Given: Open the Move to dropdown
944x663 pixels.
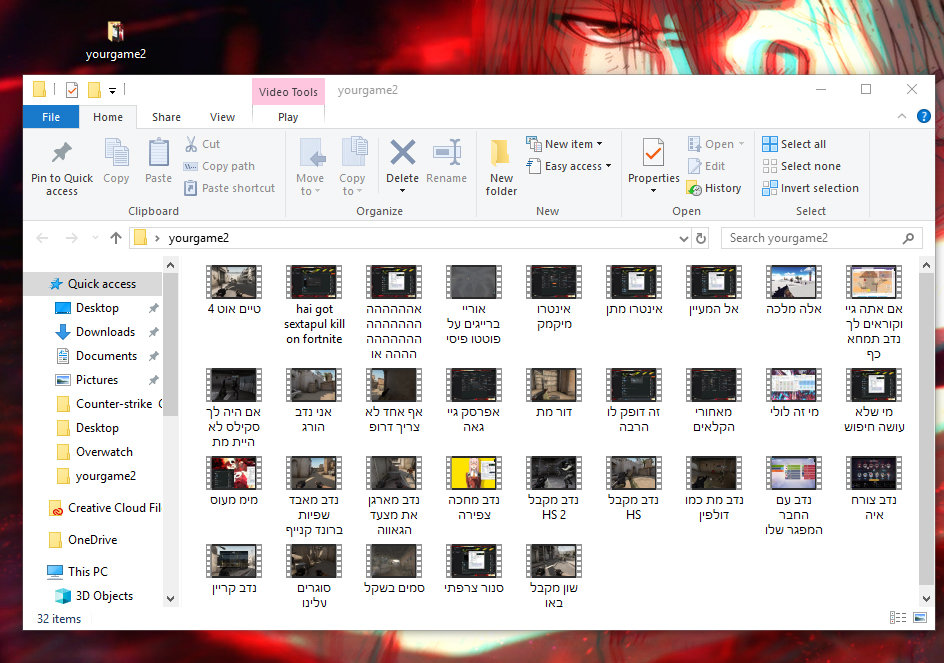Looking at the screenshot, I should point(310,167).
